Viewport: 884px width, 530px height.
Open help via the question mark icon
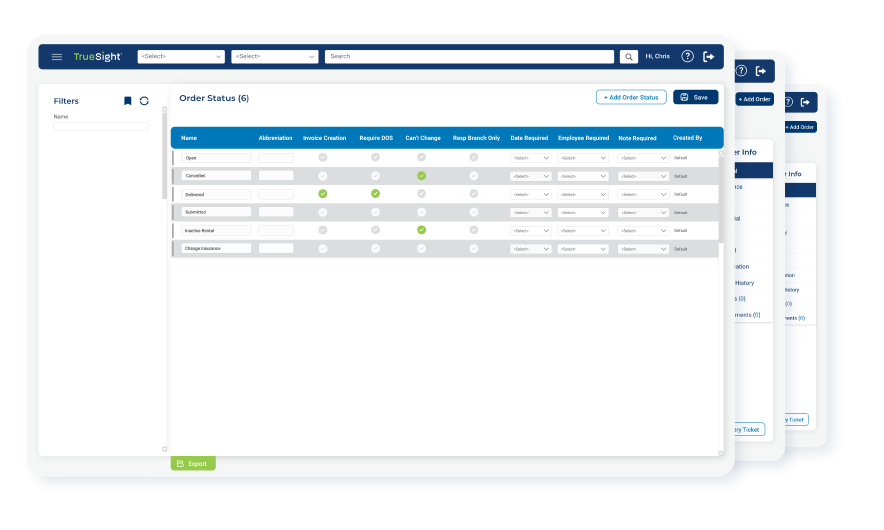687,57
